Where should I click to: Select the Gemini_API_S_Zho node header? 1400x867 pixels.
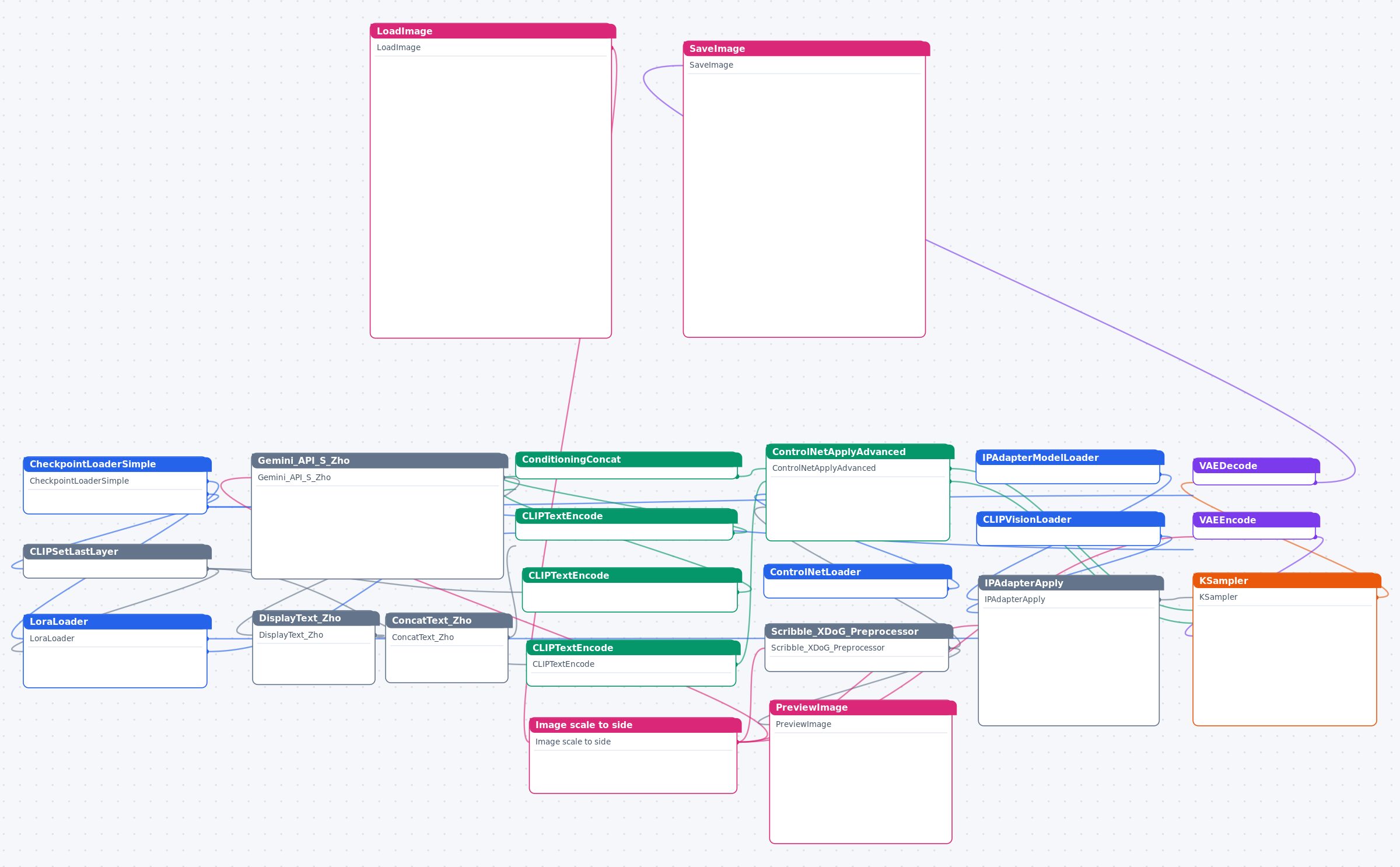[x=380, y=460]
